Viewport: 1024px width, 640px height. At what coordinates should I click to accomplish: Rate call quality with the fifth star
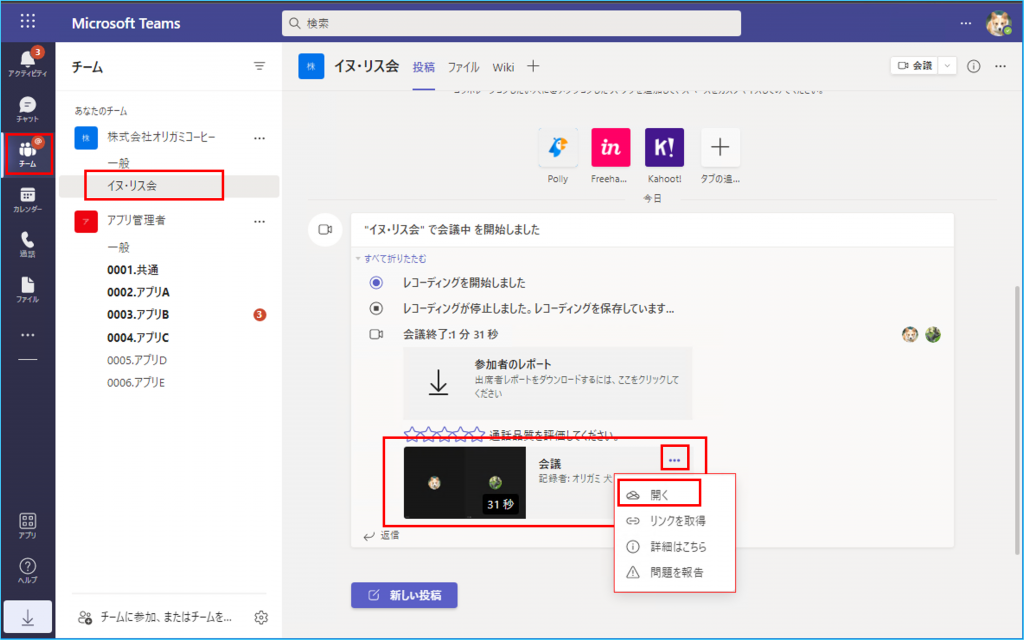pos(476,435)
